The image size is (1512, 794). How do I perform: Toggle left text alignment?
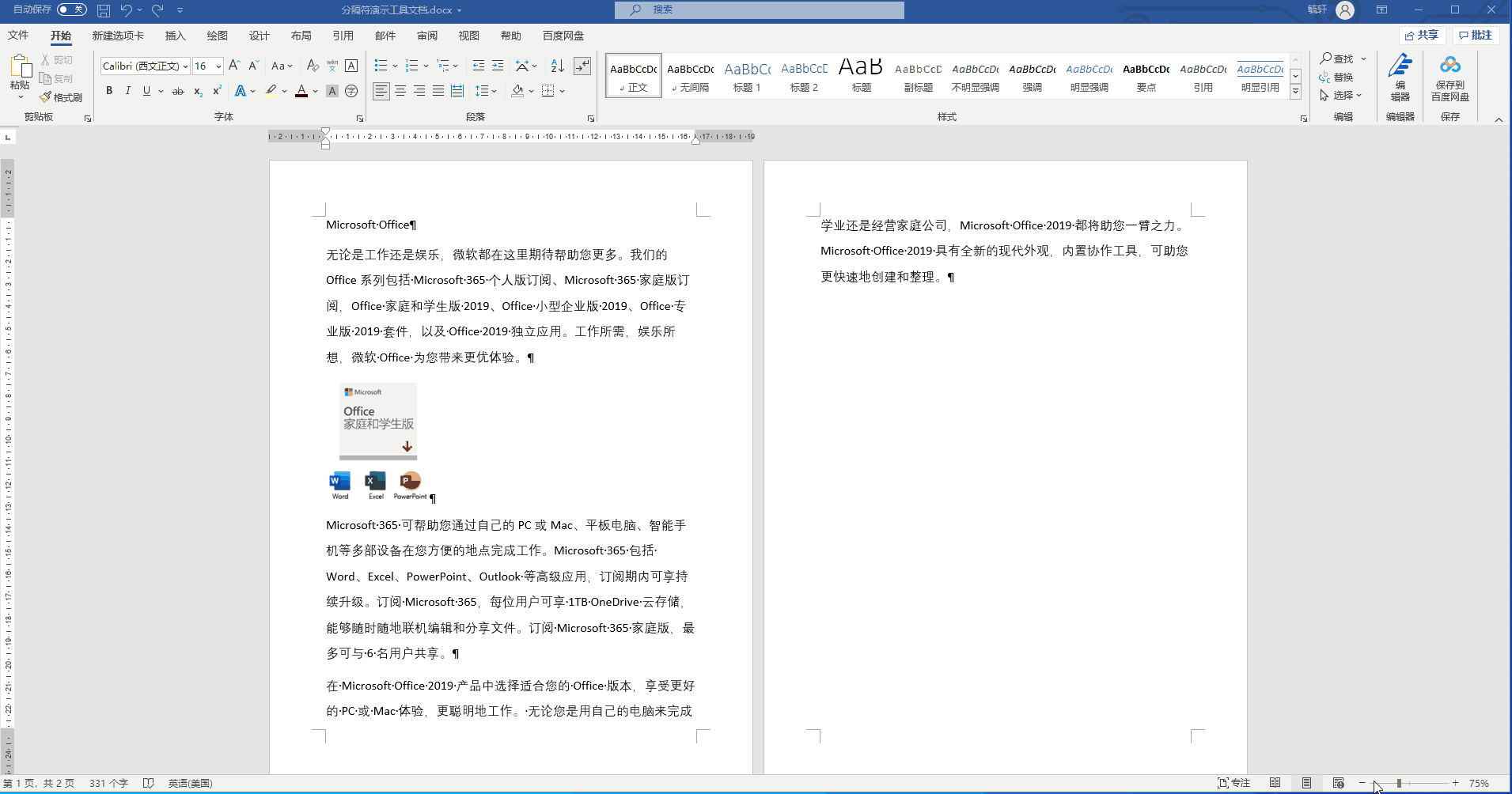[381, 91]
